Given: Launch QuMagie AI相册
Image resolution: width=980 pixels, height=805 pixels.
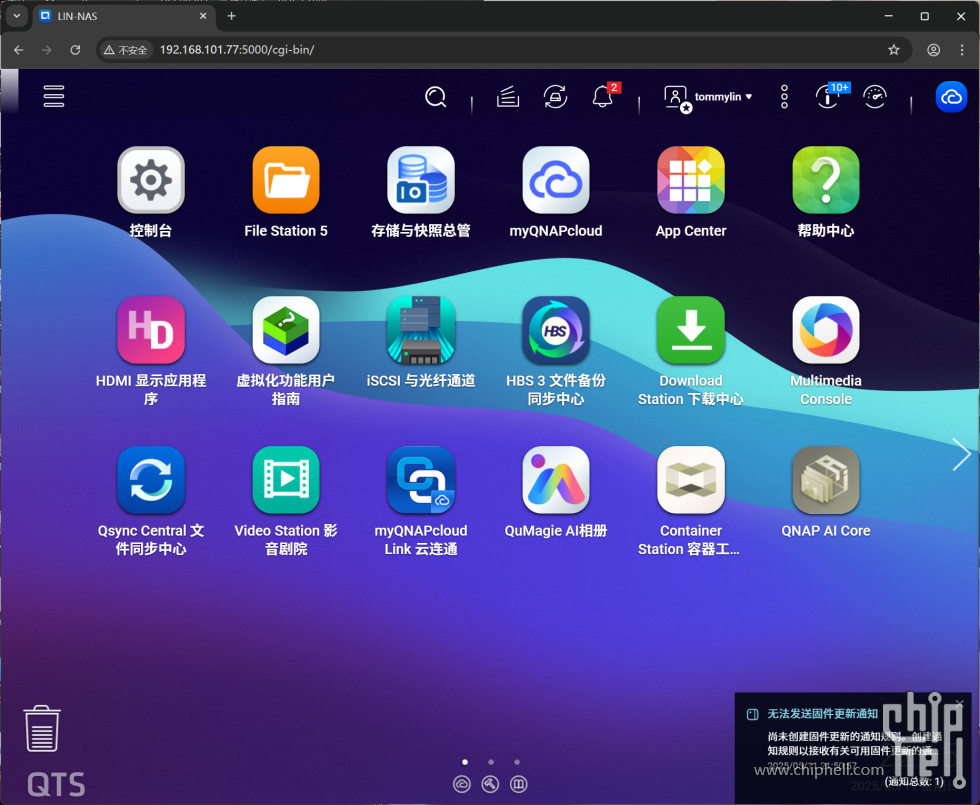Looking at the screenshot, I should 556,480.
